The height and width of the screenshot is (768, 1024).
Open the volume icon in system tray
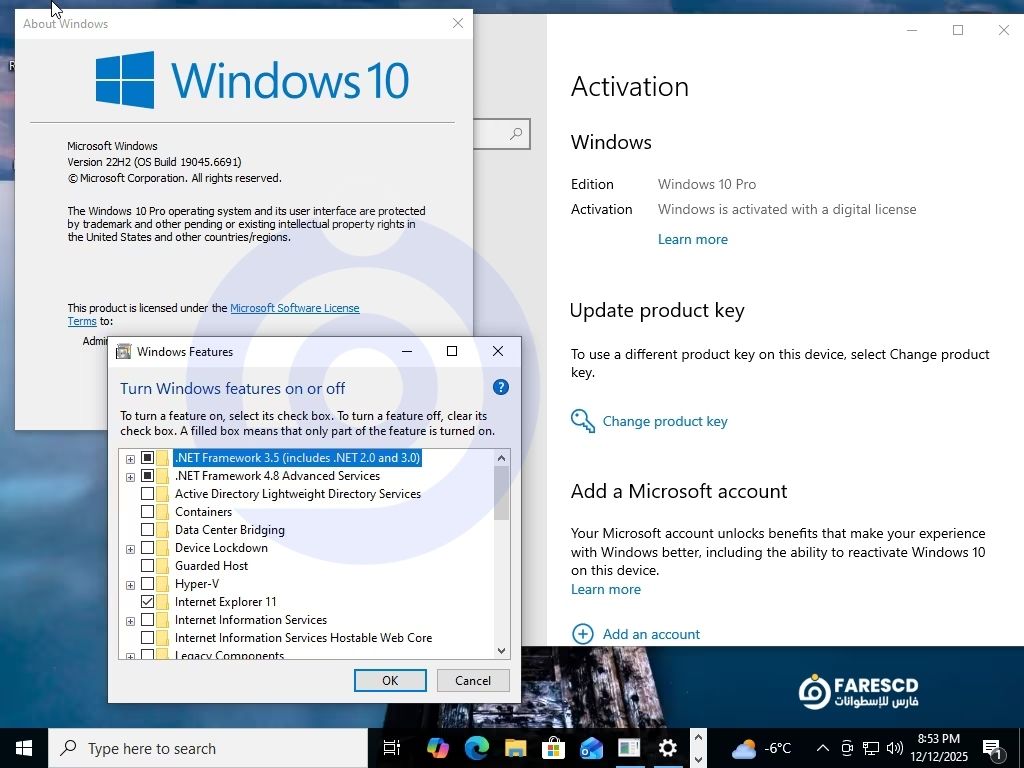[x=894, y=748]
